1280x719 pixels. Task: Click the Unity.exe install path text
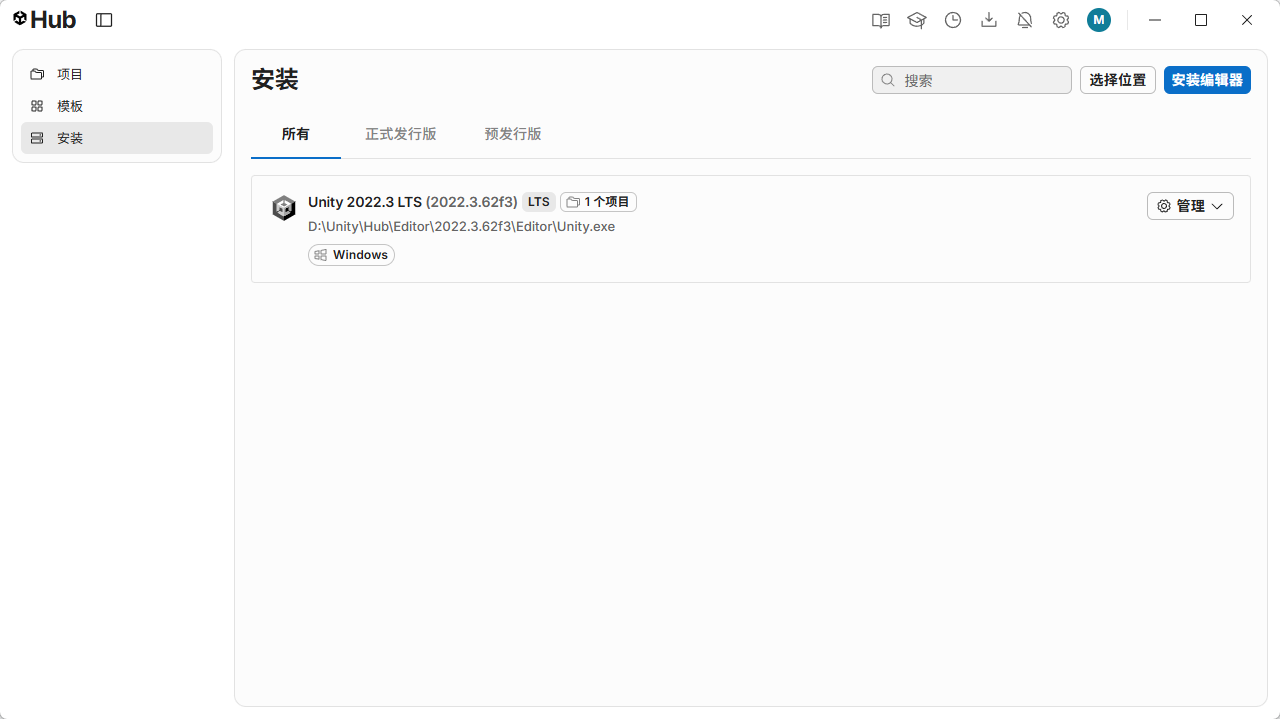point(461,227)
